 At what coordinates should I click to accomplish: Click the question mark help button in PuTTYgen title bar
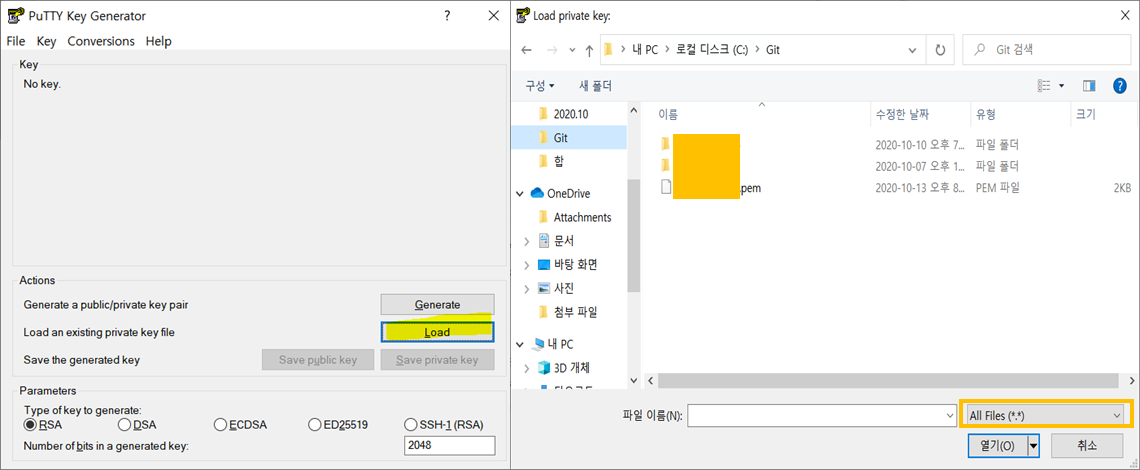[x=447, y=15]
